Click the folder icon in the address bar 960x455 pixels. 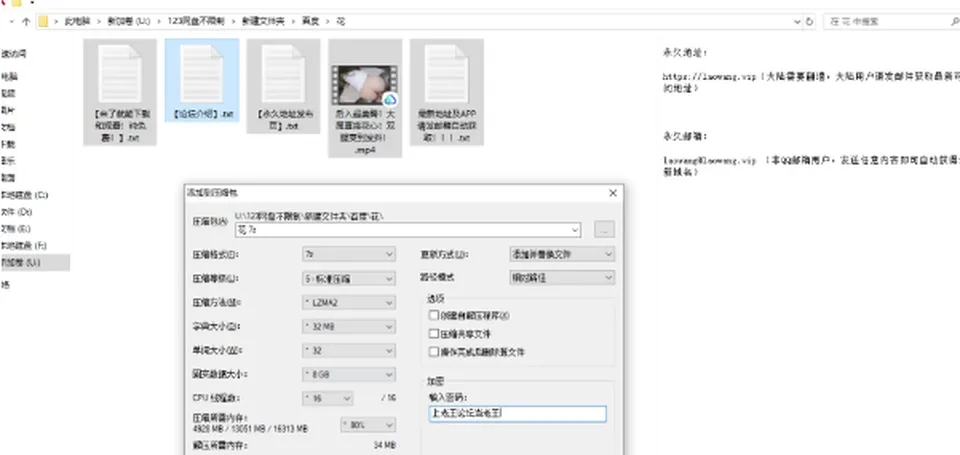(43, 21)
